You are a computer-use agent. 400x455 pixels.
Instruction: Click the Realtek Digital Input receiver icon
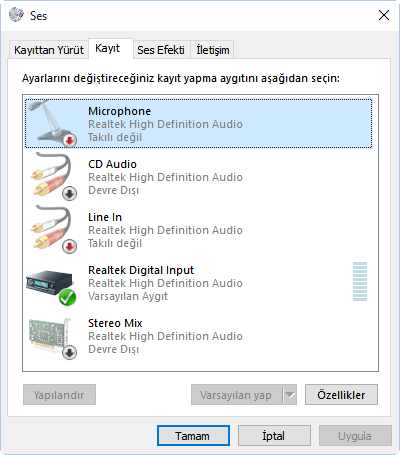tap(51, 287)
